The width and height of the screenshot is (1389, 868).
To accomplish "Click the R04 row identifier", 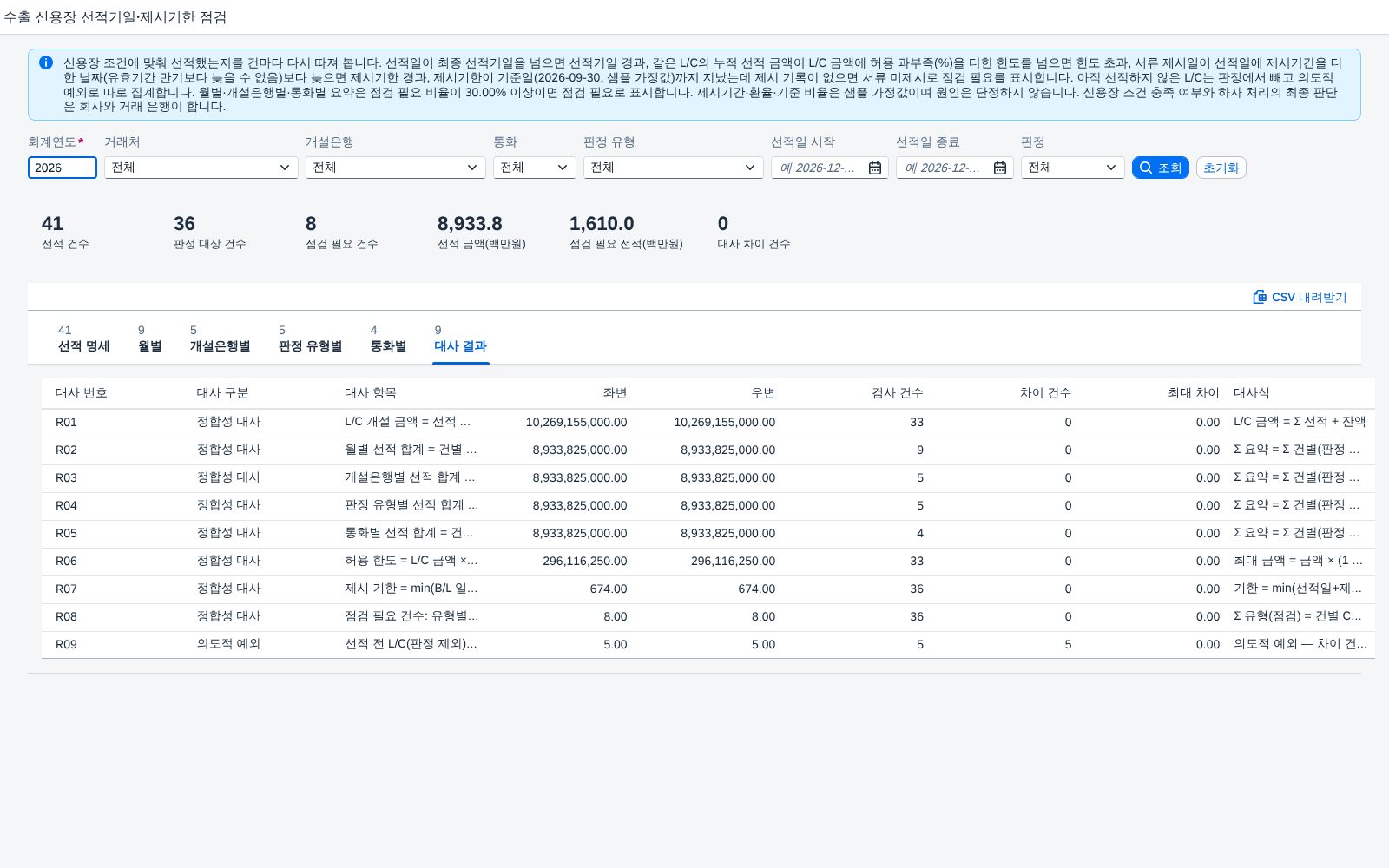I will coord(66,505).
